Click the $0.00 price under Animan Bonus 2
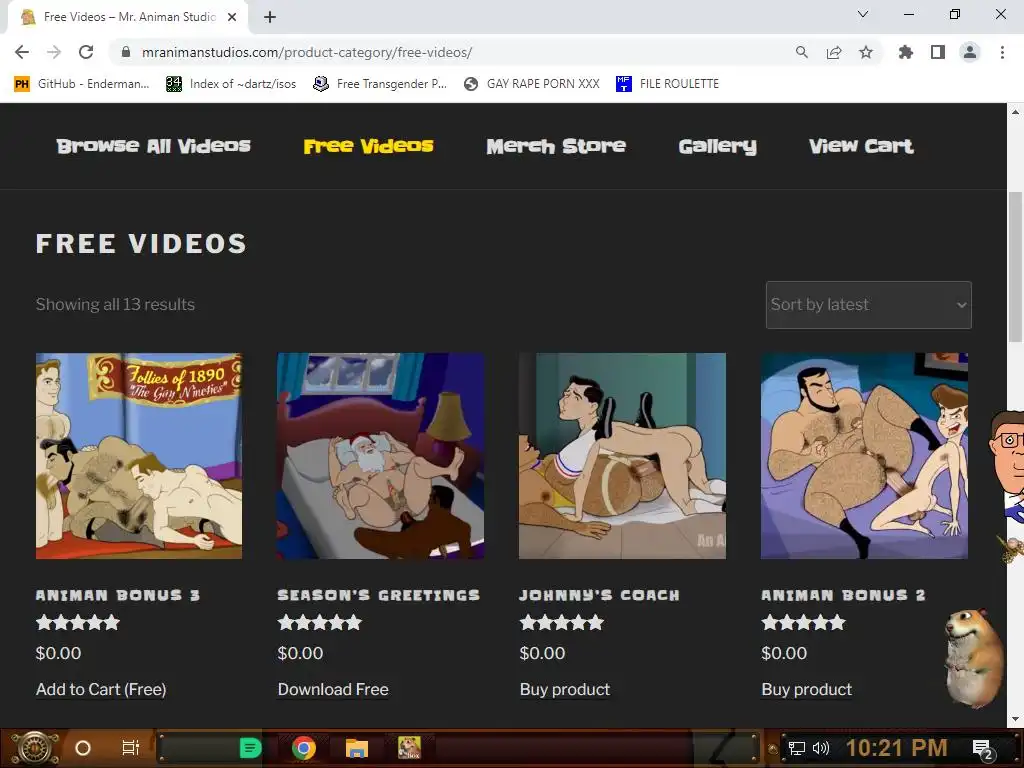 point(784,653)
